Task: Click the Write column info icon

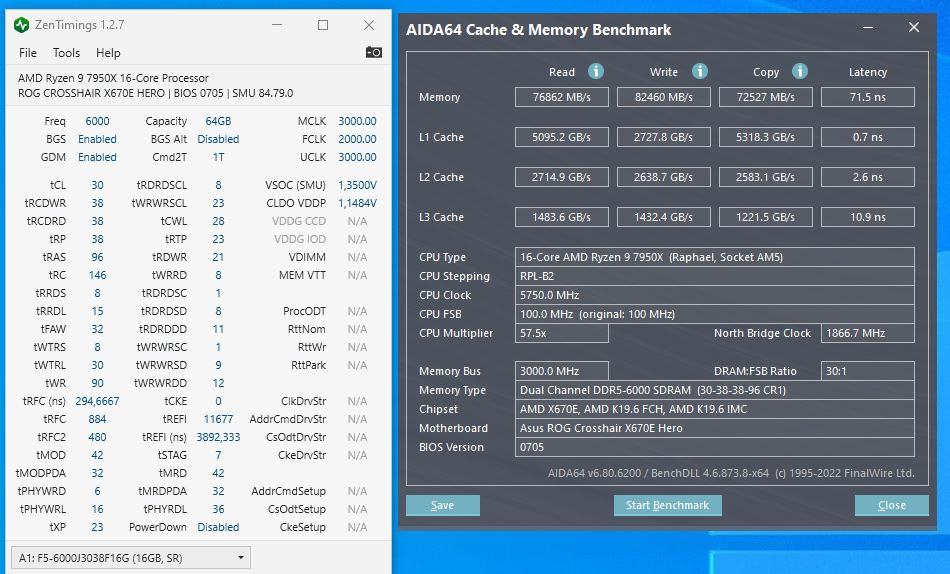Action: 700,72
